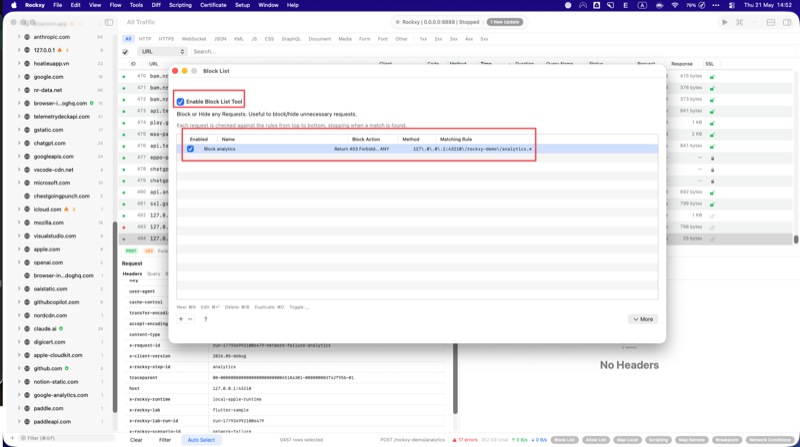Click the globe icon beside github.com
The width and height of the screenshot is (800, 447).
[x=27, y=368]
